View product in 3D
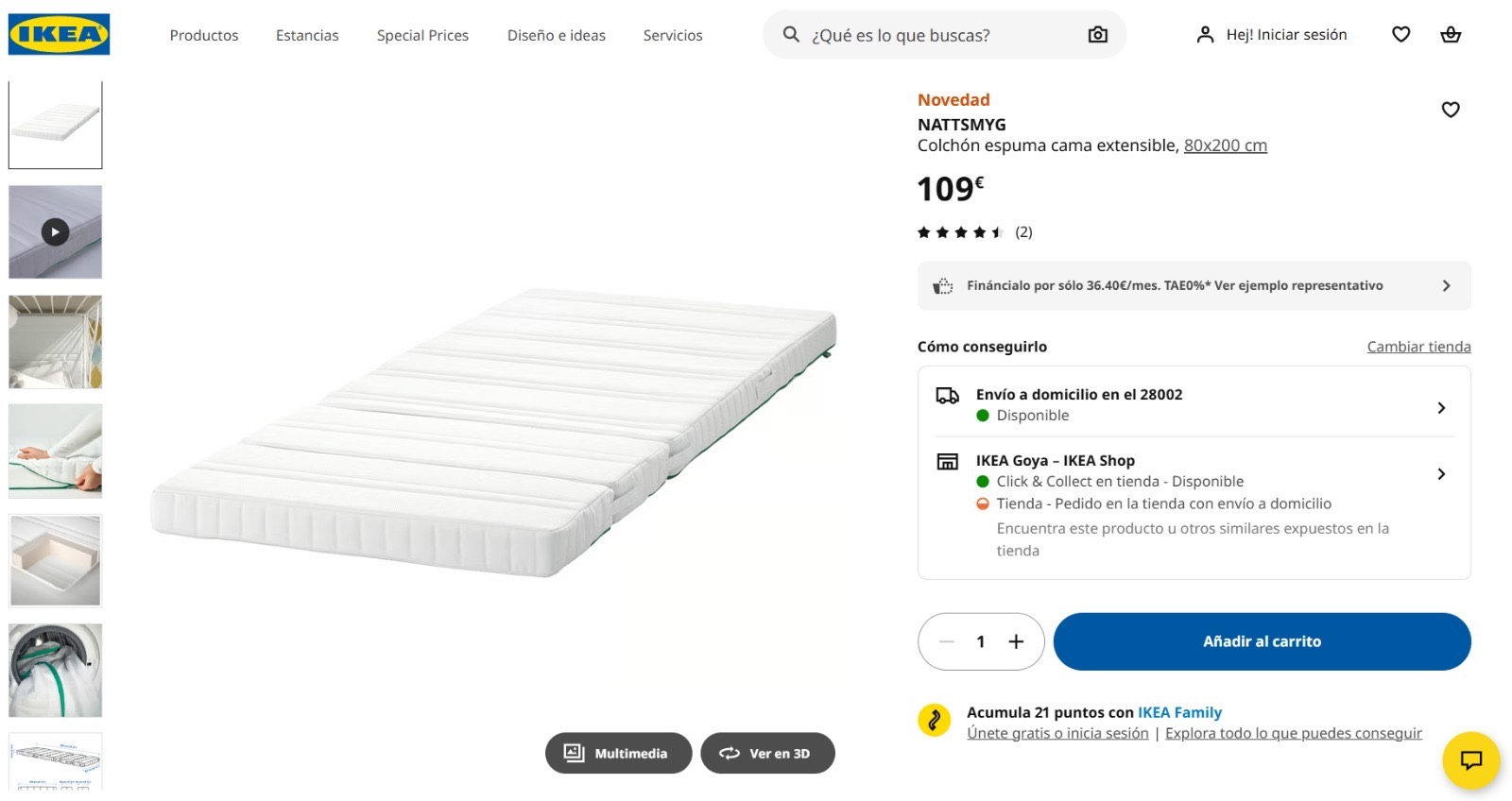 (767, 753)
